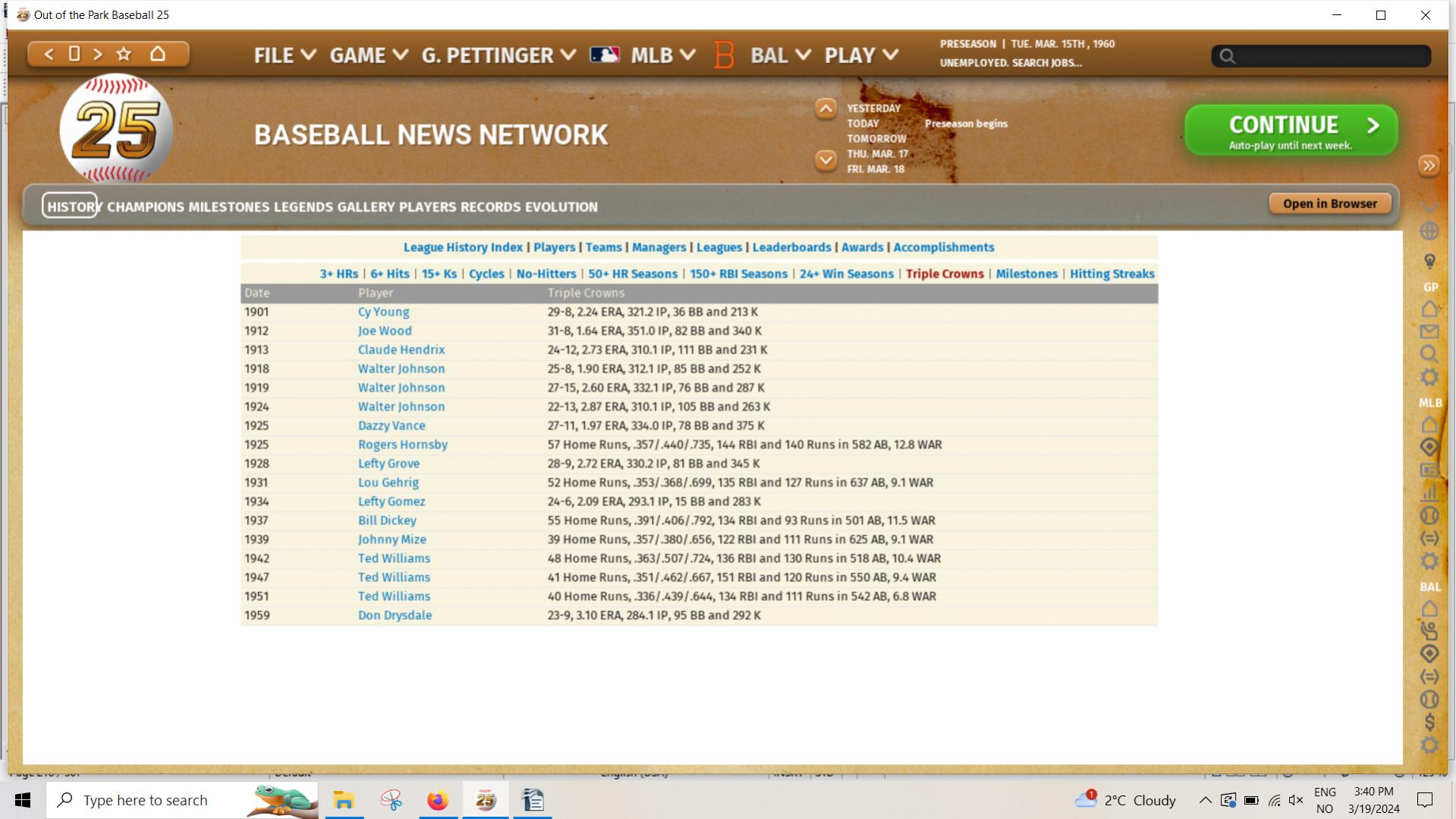Open the FILE dropdown menu
Viewport: 1456px width, 819px height.
(285, 55)
